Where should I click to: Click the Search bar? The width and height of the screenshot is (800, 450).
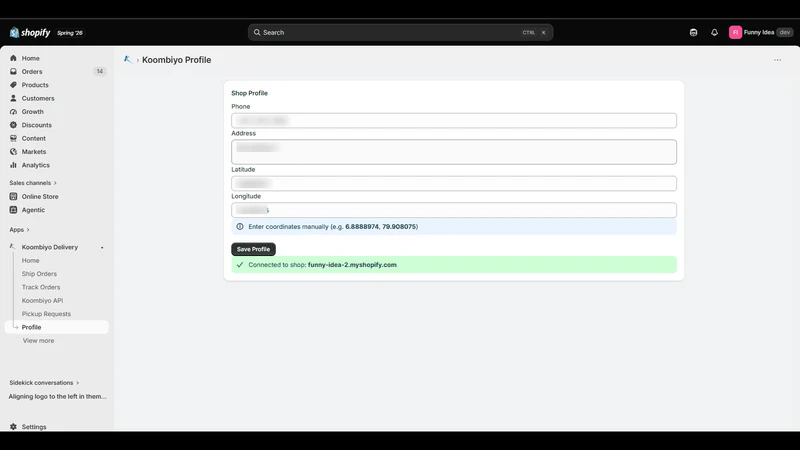coord(401,32)
